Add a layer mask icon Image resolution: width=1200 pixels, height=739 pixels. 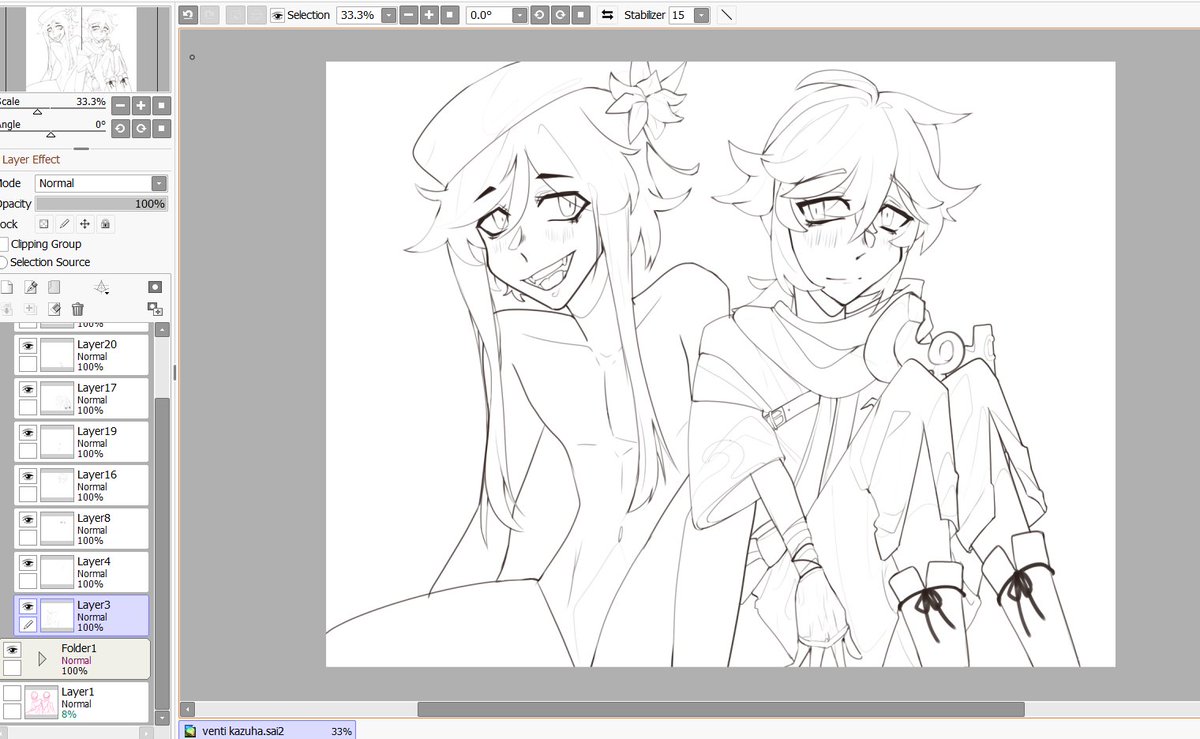155,287
